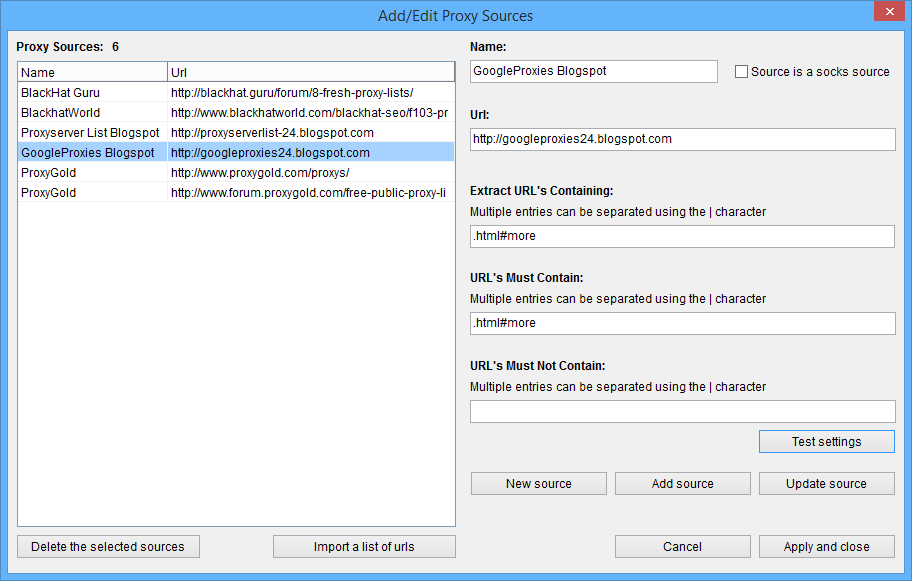Click the Add source button

pyautogui.click(x=682, y=483)
